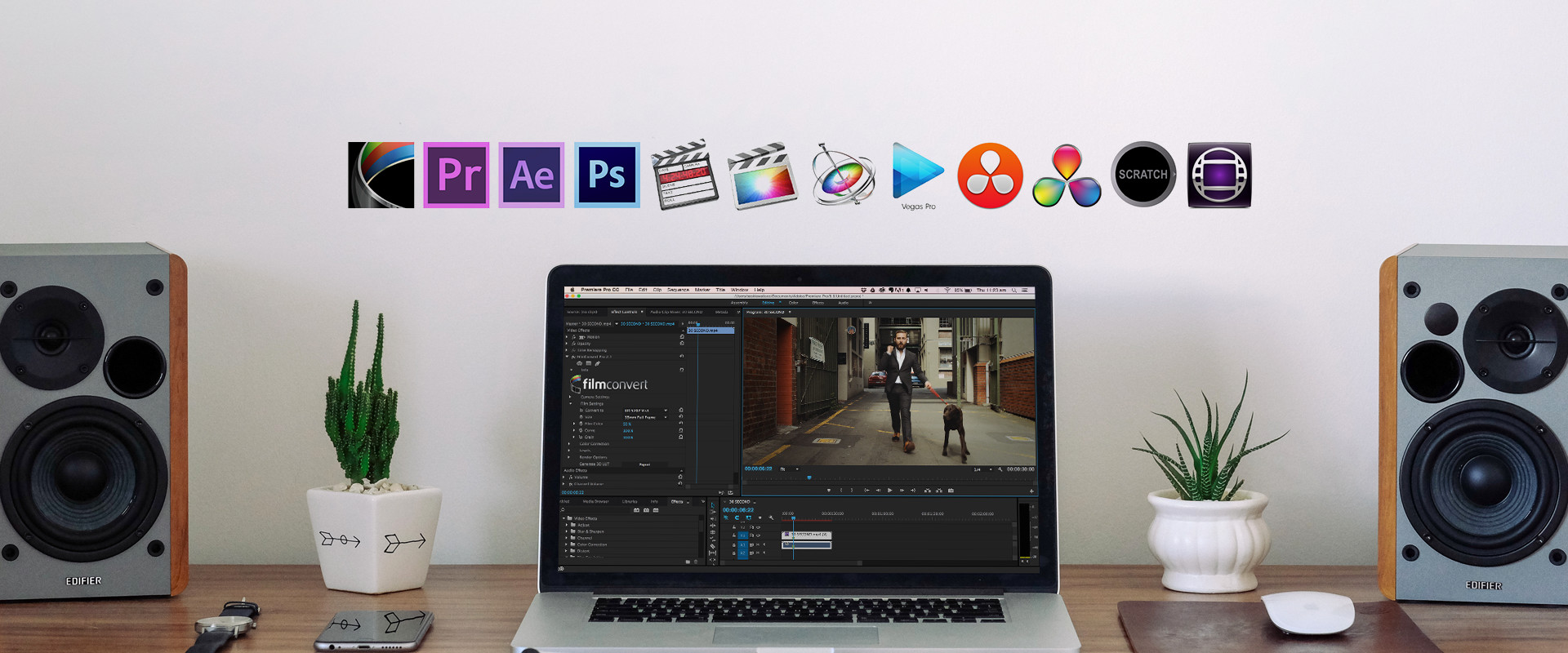Click the classic Final Cut Pro clapperboard icon

(x=684, y=175)
